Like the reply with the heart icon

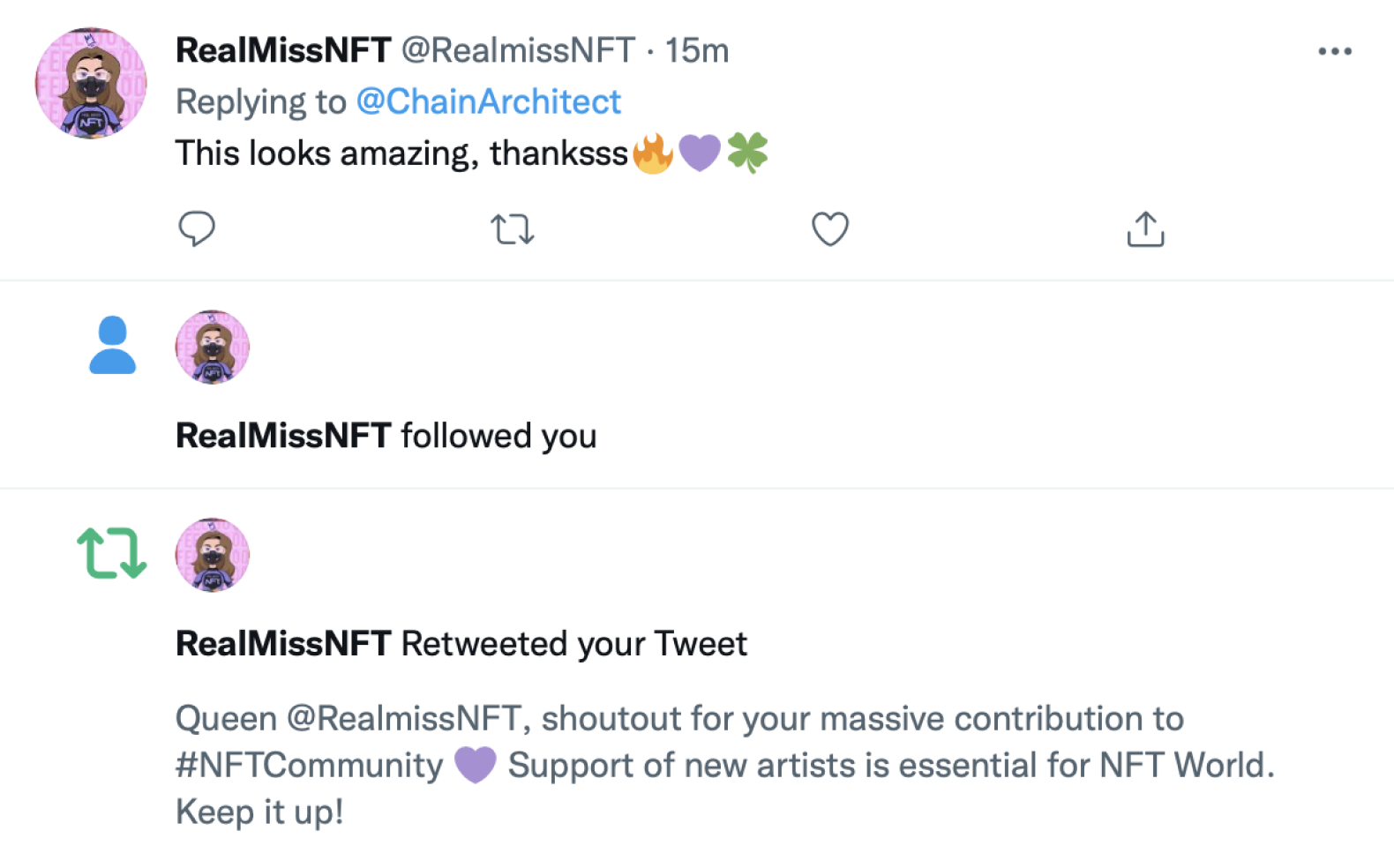829,229
